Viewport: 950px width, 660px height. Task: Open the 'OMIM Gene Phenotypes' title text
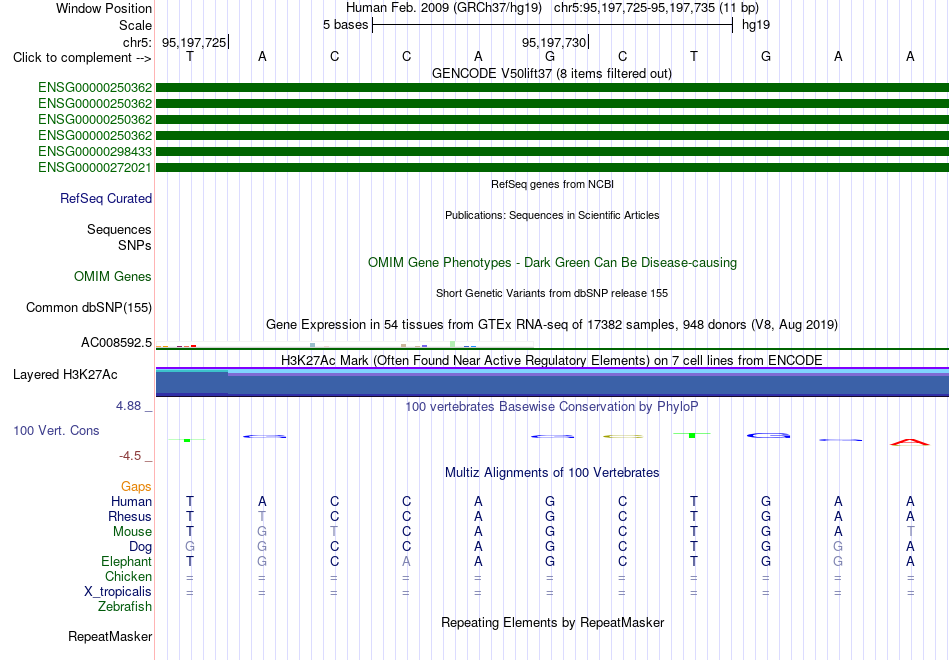tap(552, 262)
